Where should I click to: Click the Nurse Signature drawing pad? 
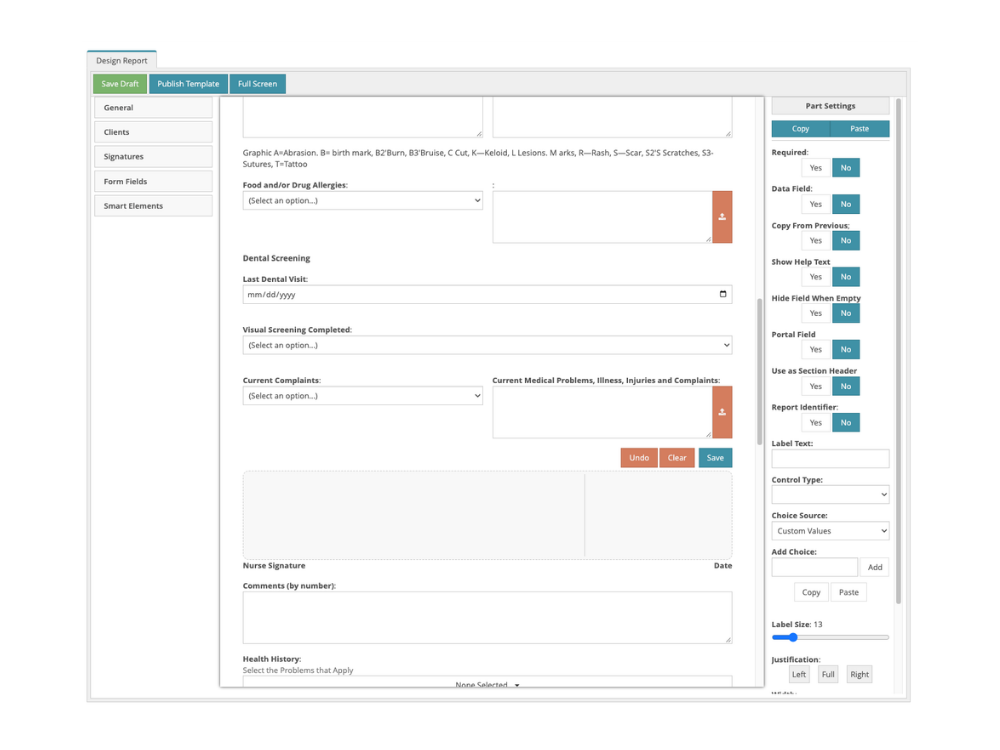point(487,515)
